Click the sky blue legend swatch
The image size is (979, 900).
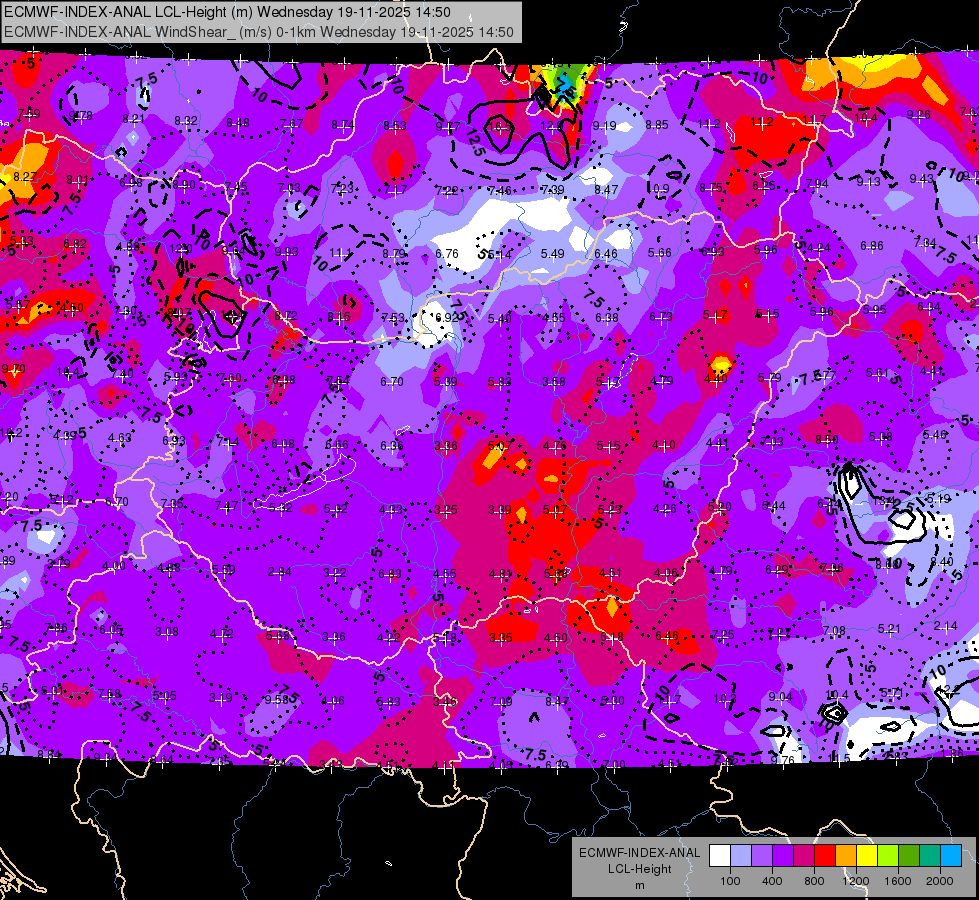point(951,856)
